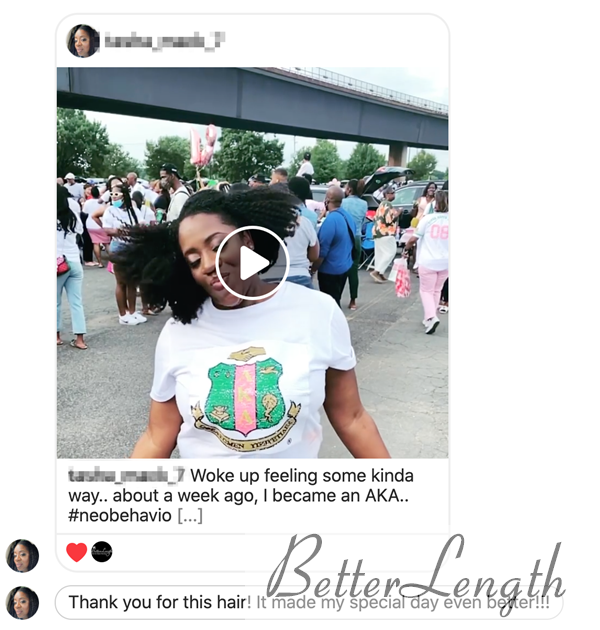Open sender avatar beside the thank-you message
Screen dimensions: 600x630
pyautogui.click(x=22, y=603)
